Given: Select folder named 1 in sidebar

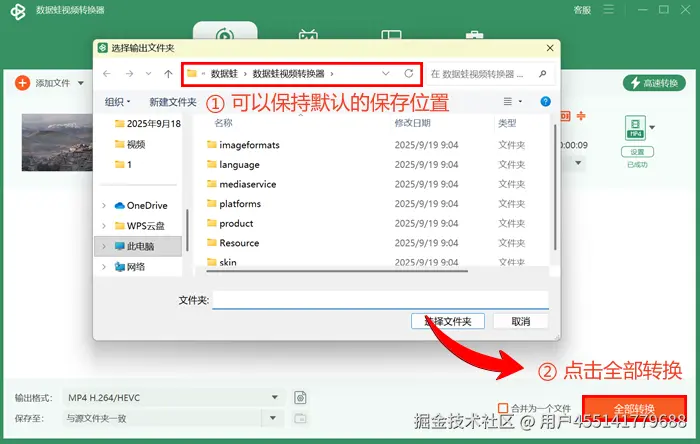Looking at the screenshot, I should click(123, 164).
